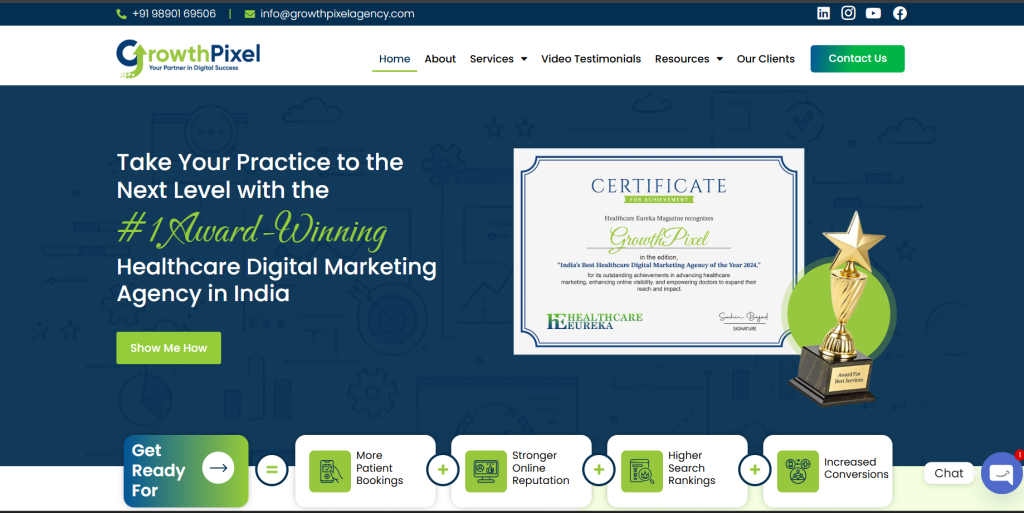1024x513 pixels.
Task: Open the YouTube social icon
Action: pyautogui.click(x=873, y=13)
